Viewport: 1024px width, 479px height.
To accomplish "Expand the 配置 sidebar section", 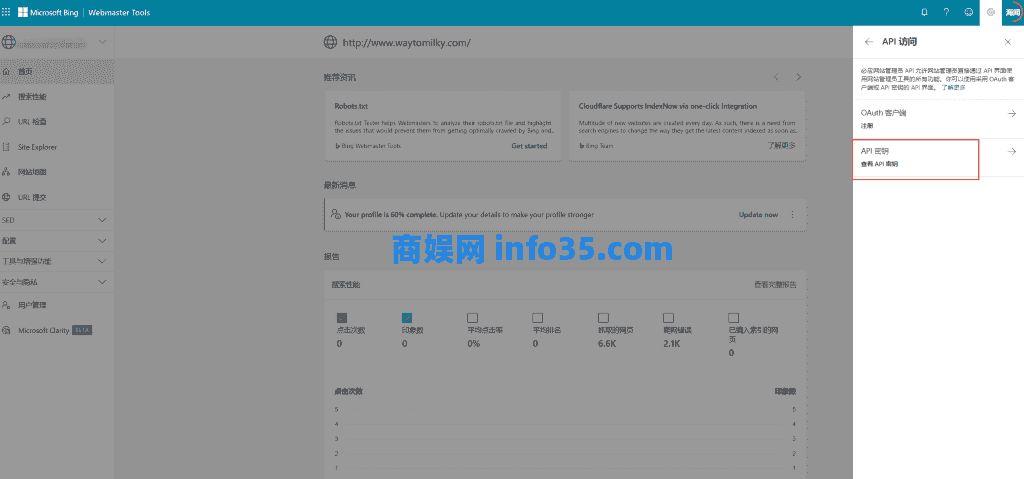I will click(103, 241).
